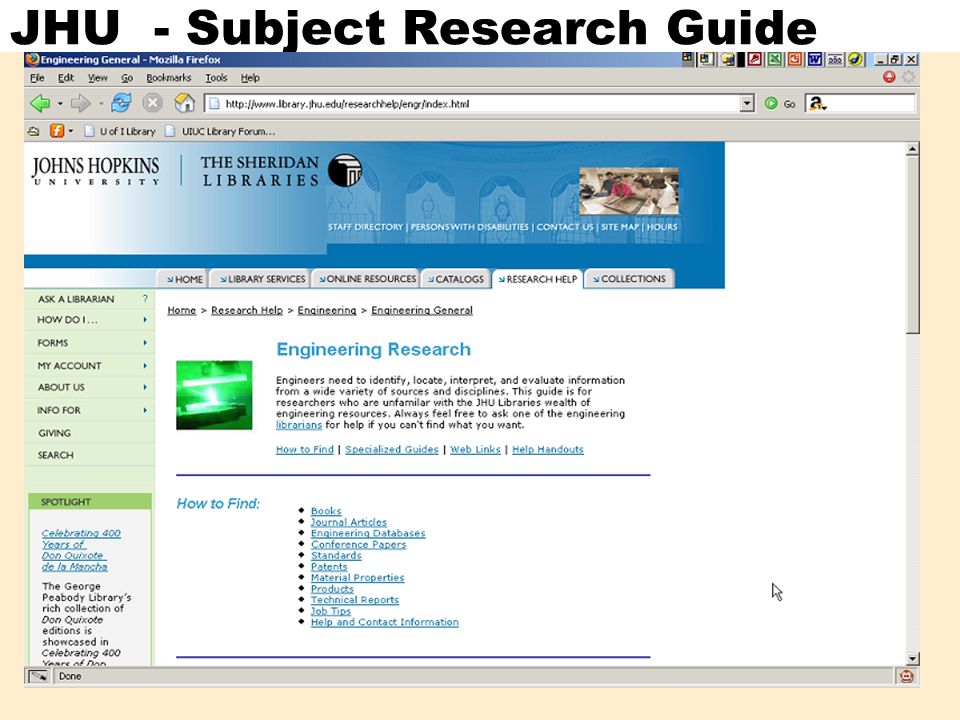Click the Office shortcut bar colored squares icon
The height and width of the screenshot is (720, 960).
tap(688, 59)
